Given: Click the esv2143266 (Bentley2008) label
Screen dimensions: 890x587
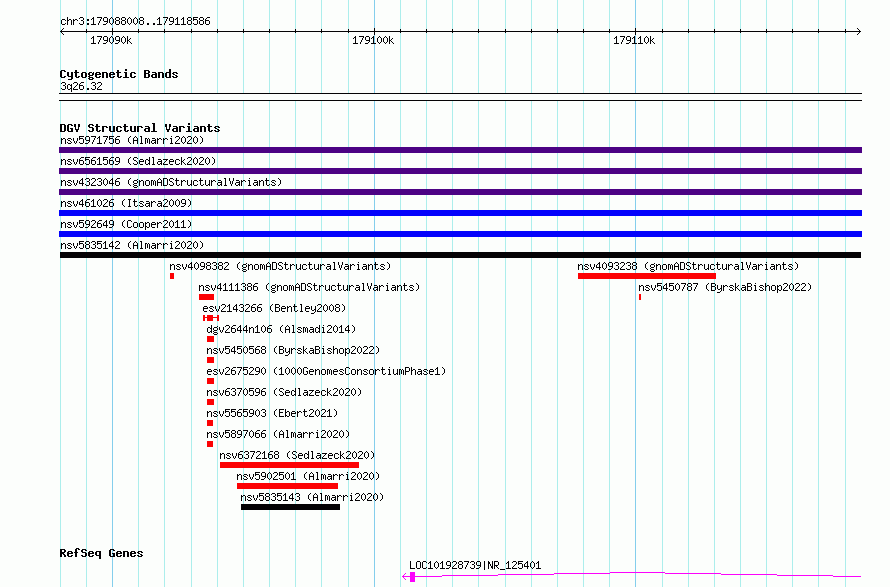Looking at the screenshot, I should [274, 308].
